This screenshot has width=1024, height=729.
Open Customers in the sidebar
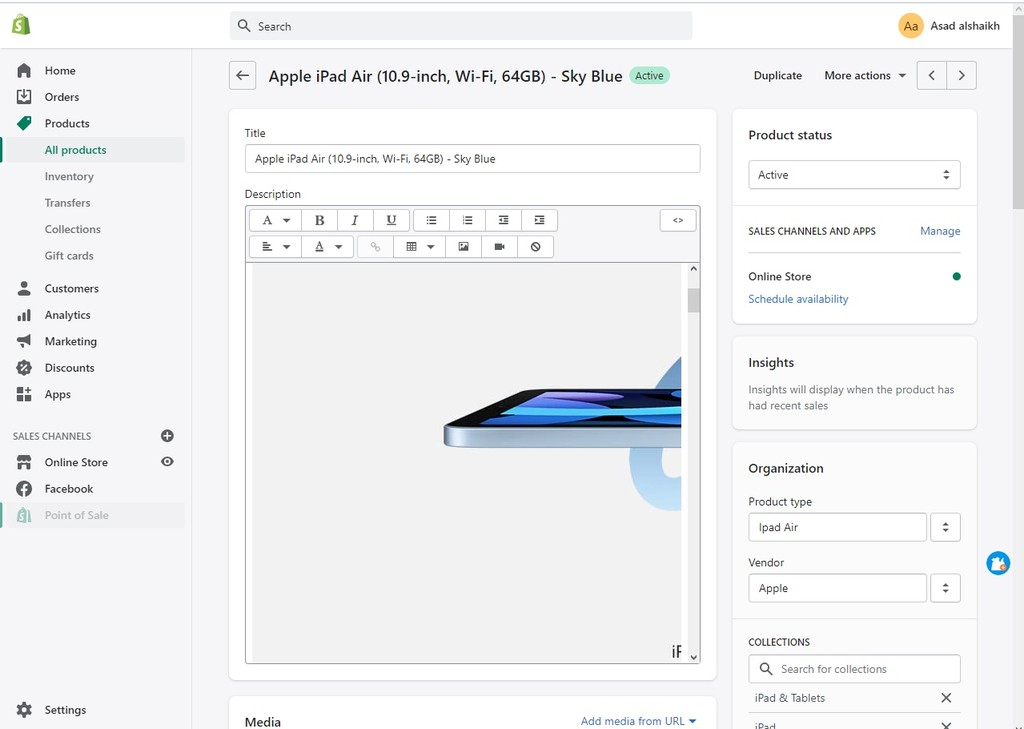(x=71, y=288)
